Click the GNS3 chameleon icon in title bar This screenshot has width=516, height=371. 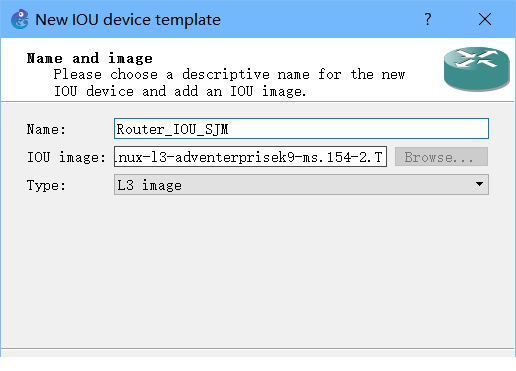(x=20, y=19)
